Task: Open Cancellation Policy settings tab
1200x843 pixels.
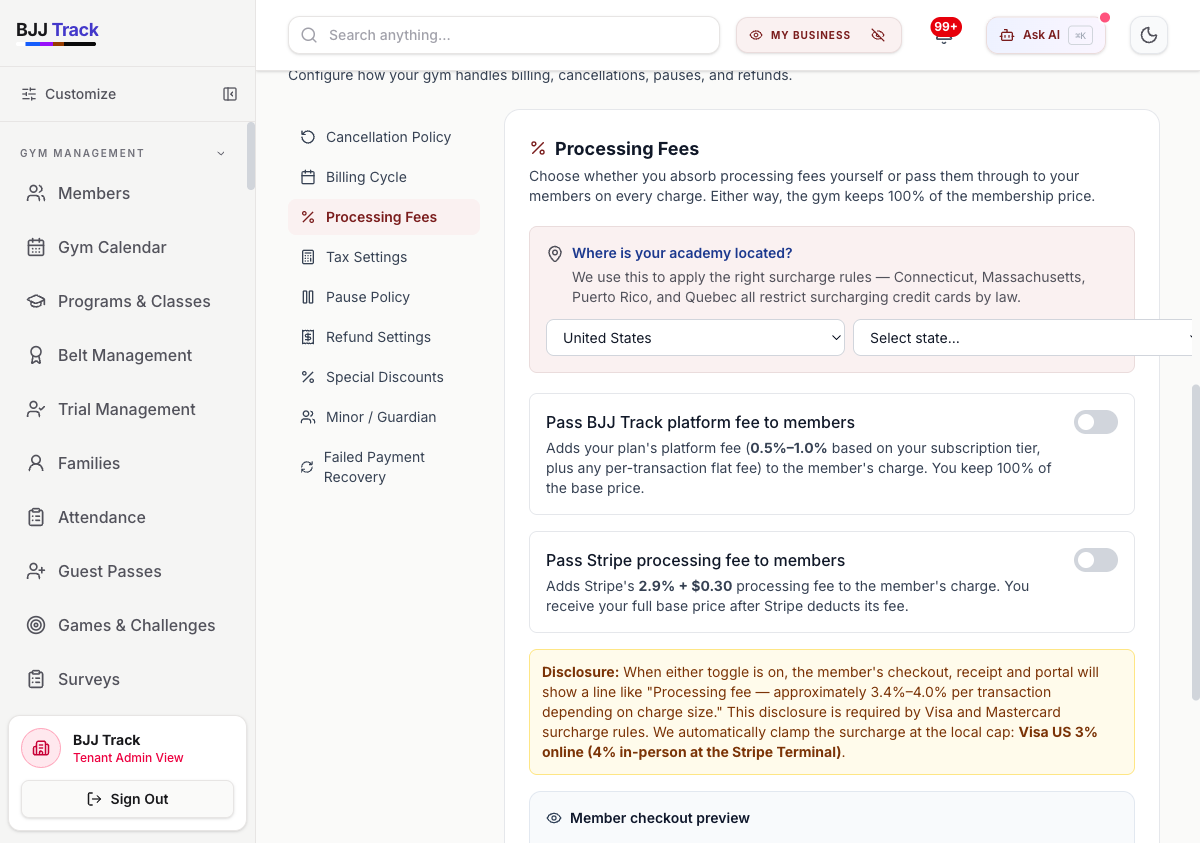Action: (384, 137)
